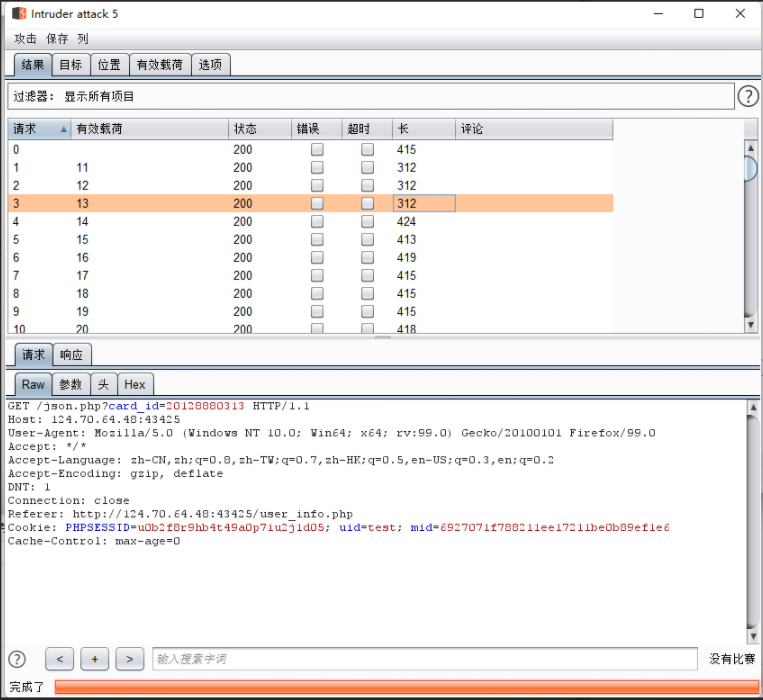Switch to the 有效载荷 tab
This screenshot has height=700, width=763.
point(160,65)
